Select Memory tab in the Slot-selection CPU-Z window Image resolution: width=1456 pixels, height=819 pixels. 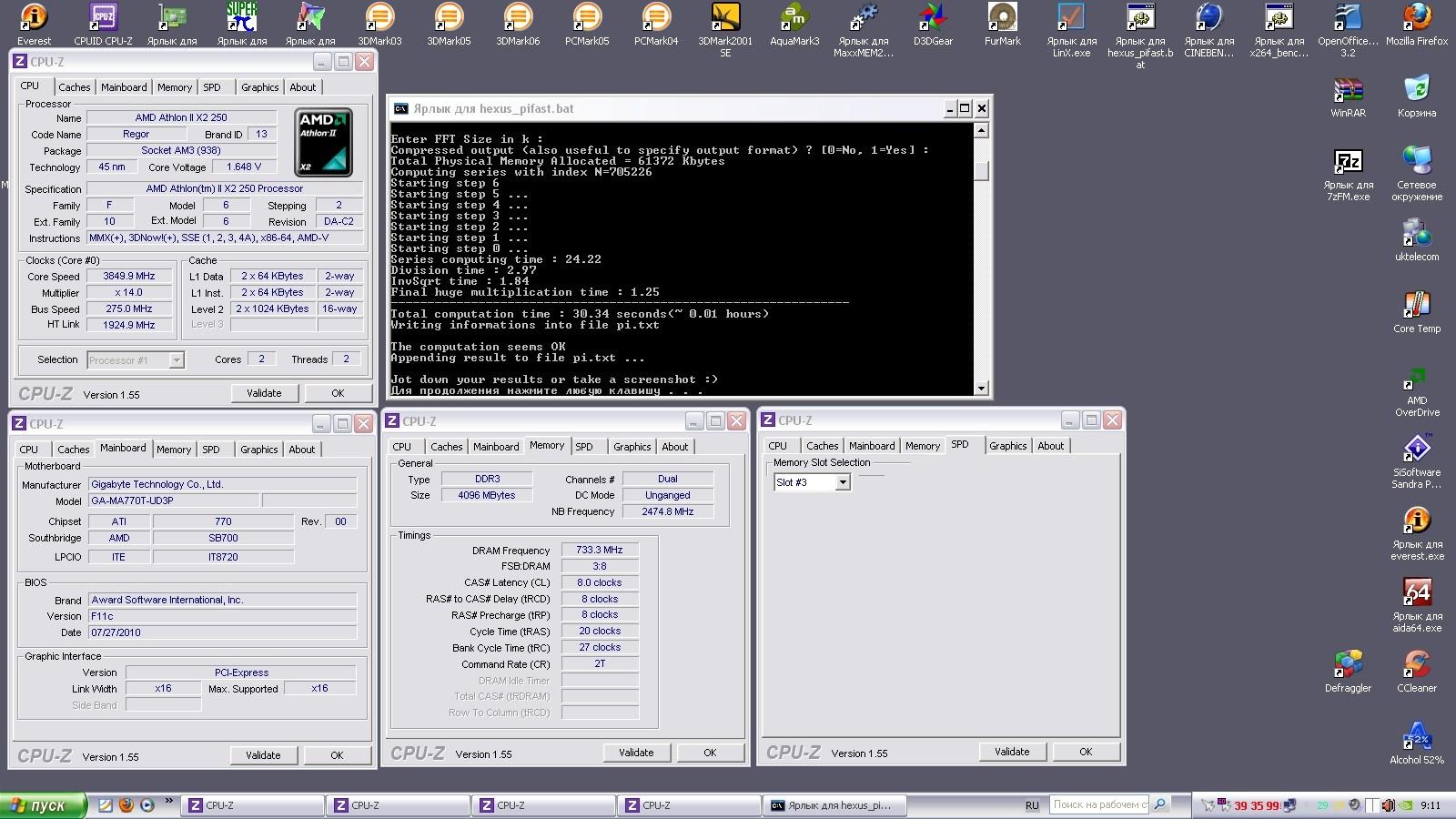(x=923, y=446)
